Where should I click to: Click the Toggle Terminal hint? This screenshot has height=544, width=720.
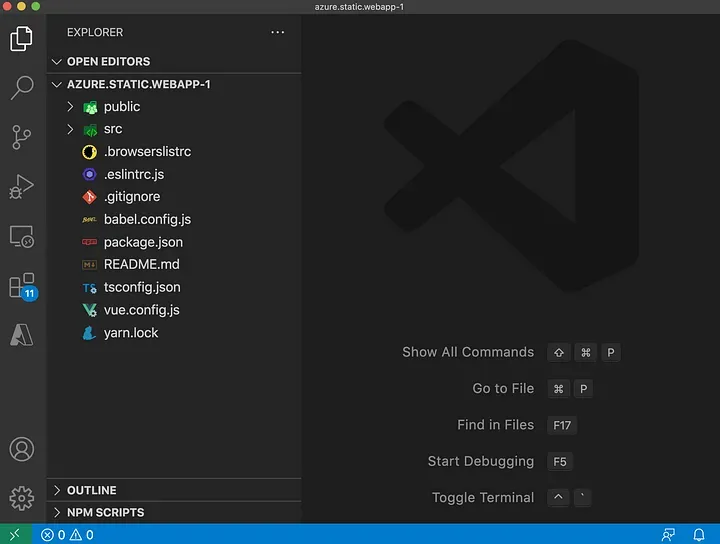(x=483, y=498)
